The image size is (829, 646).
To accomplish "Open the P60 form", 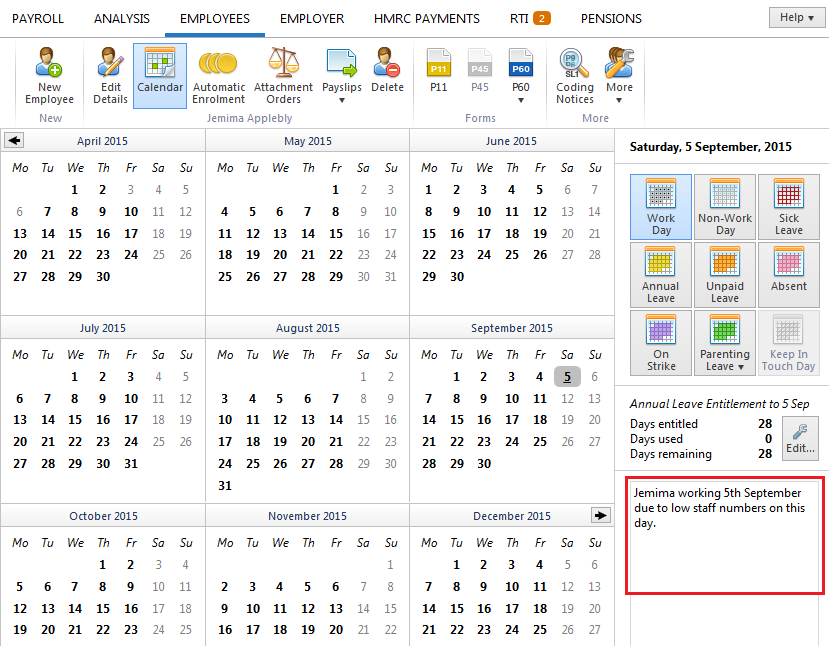I will (x=521, y=70).
